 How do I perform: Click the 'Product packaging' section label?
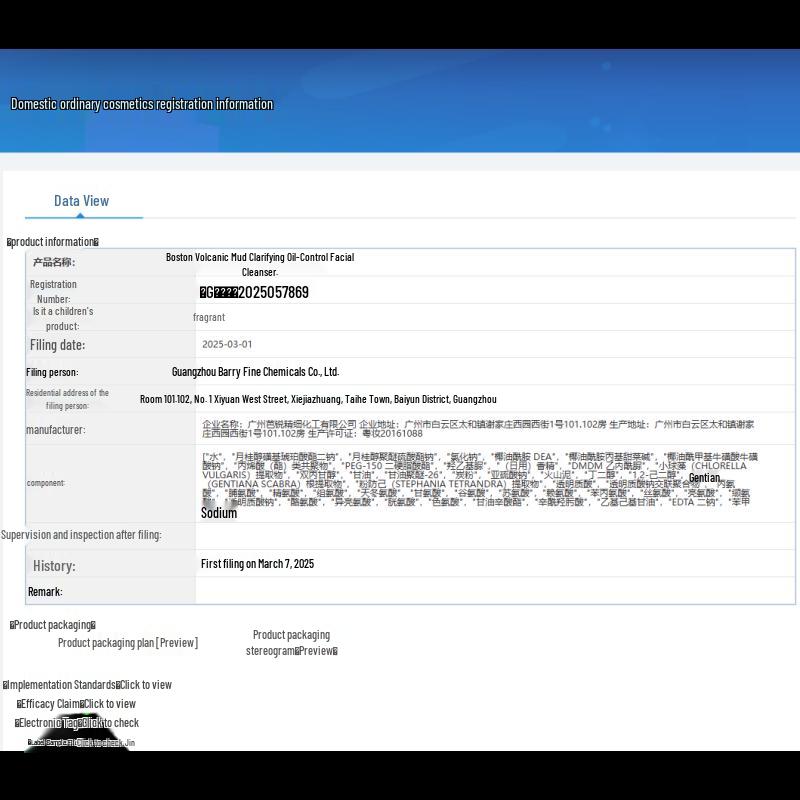(53, 625)
